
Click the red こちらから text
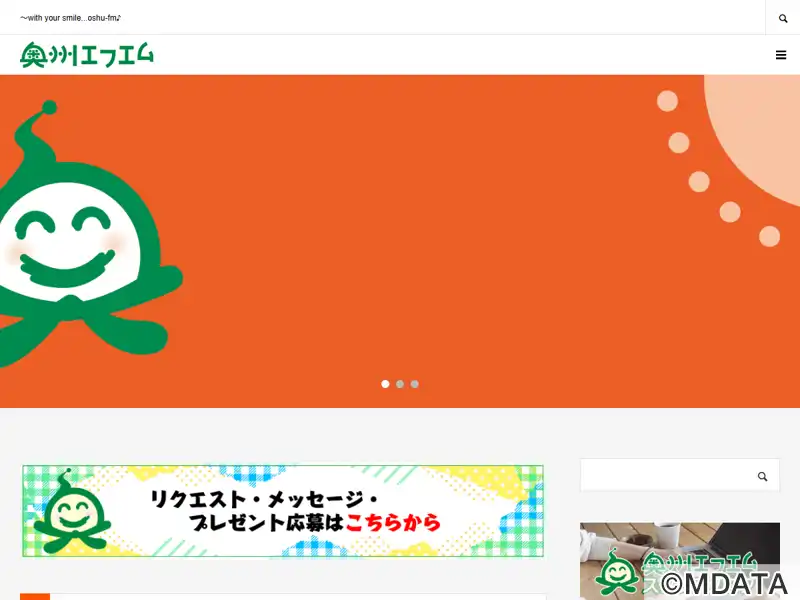(393, 522)
